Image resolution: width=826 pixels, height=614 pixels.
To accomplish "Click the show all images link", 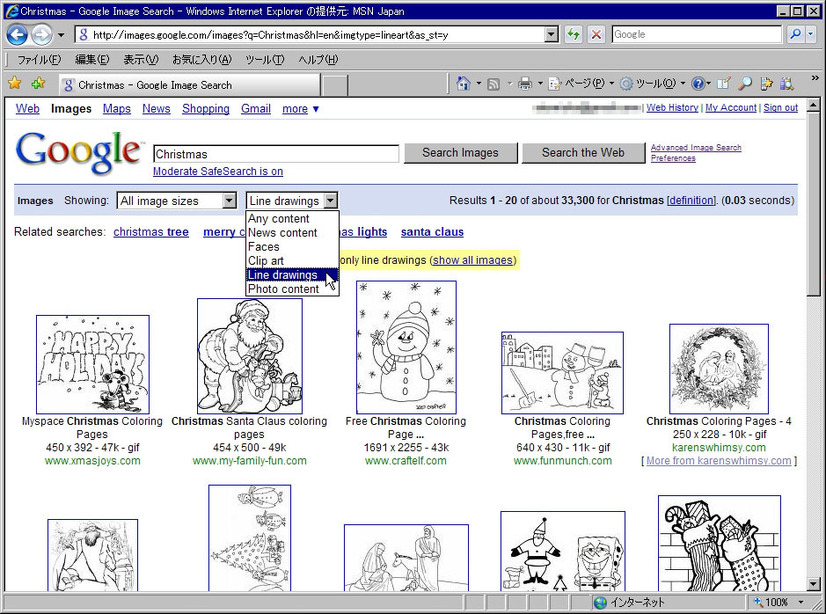I will 473,260.
